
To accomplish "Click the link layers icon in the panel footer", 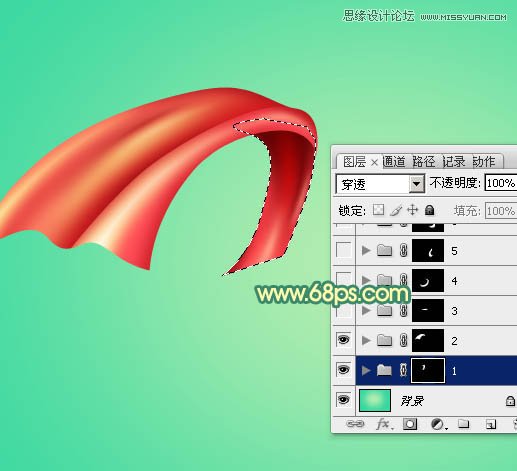I will click(355, 424).
